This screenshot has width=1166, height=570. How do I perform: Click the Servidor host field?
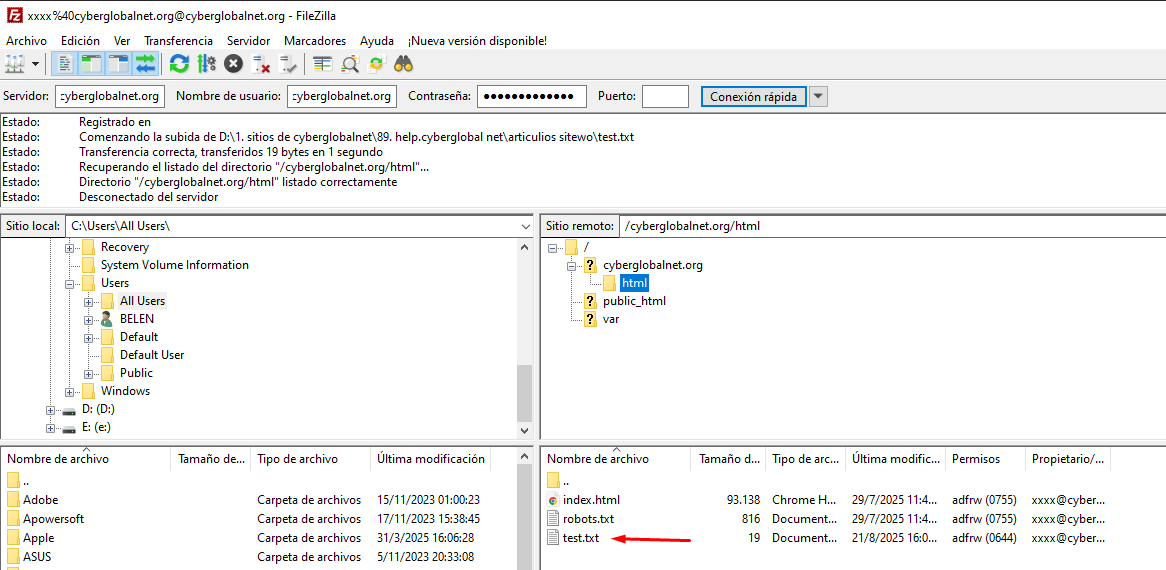point(109,96)
